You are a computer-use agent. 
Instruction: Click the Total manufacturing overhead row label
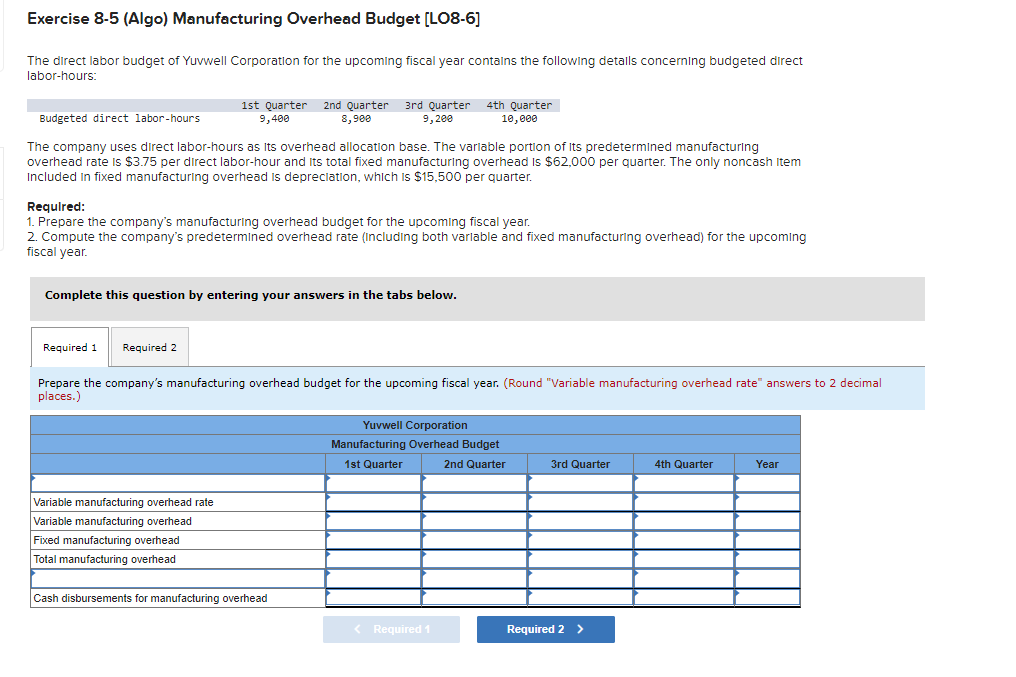104,559
